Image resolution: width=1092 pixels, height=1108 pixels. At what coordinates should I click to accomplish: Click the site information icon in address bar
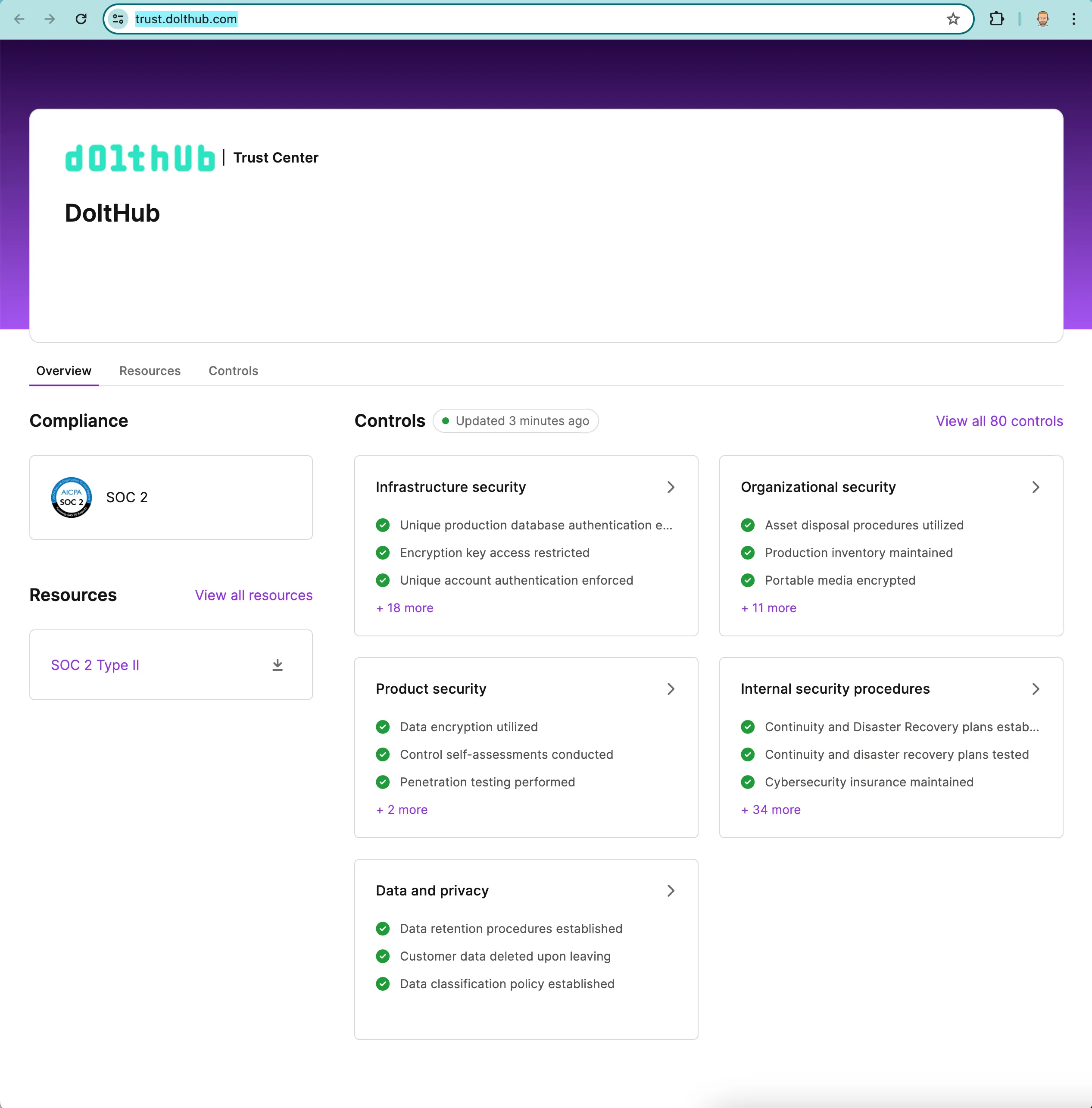[x=118, y=19]
